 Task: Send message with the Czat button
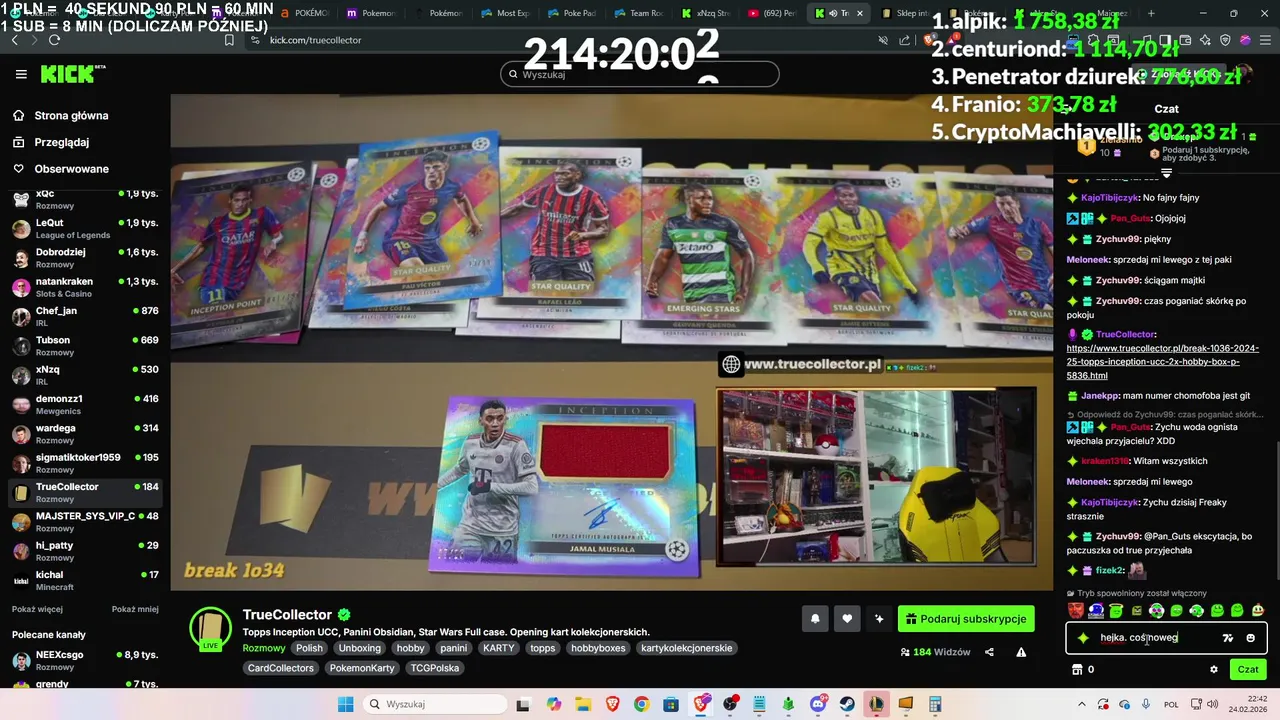pos(1248,670)
